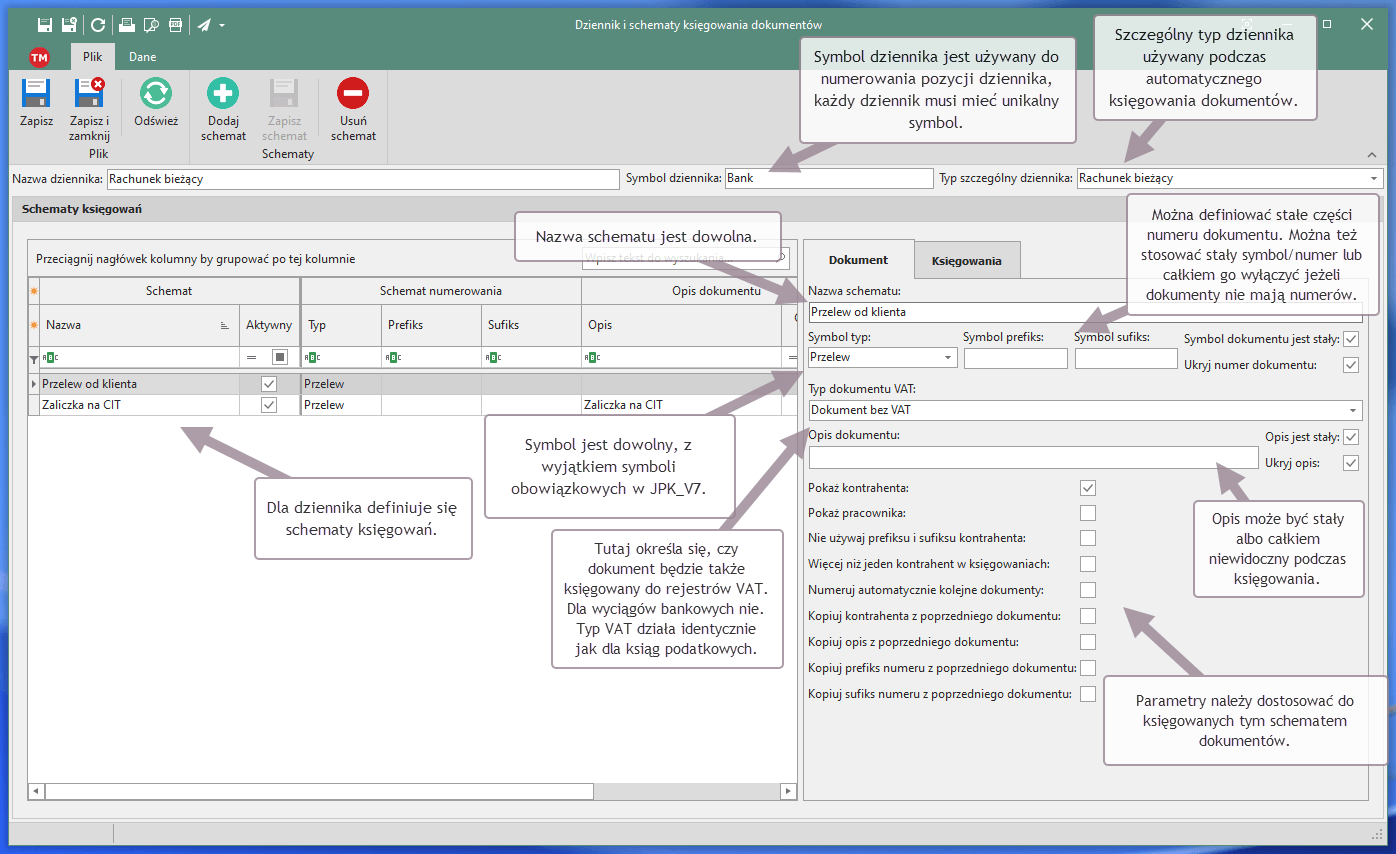The width and height of the screenshot is (1396, 854).
Task: Open the Dane ribbon tab
Action: coord(142,57)
